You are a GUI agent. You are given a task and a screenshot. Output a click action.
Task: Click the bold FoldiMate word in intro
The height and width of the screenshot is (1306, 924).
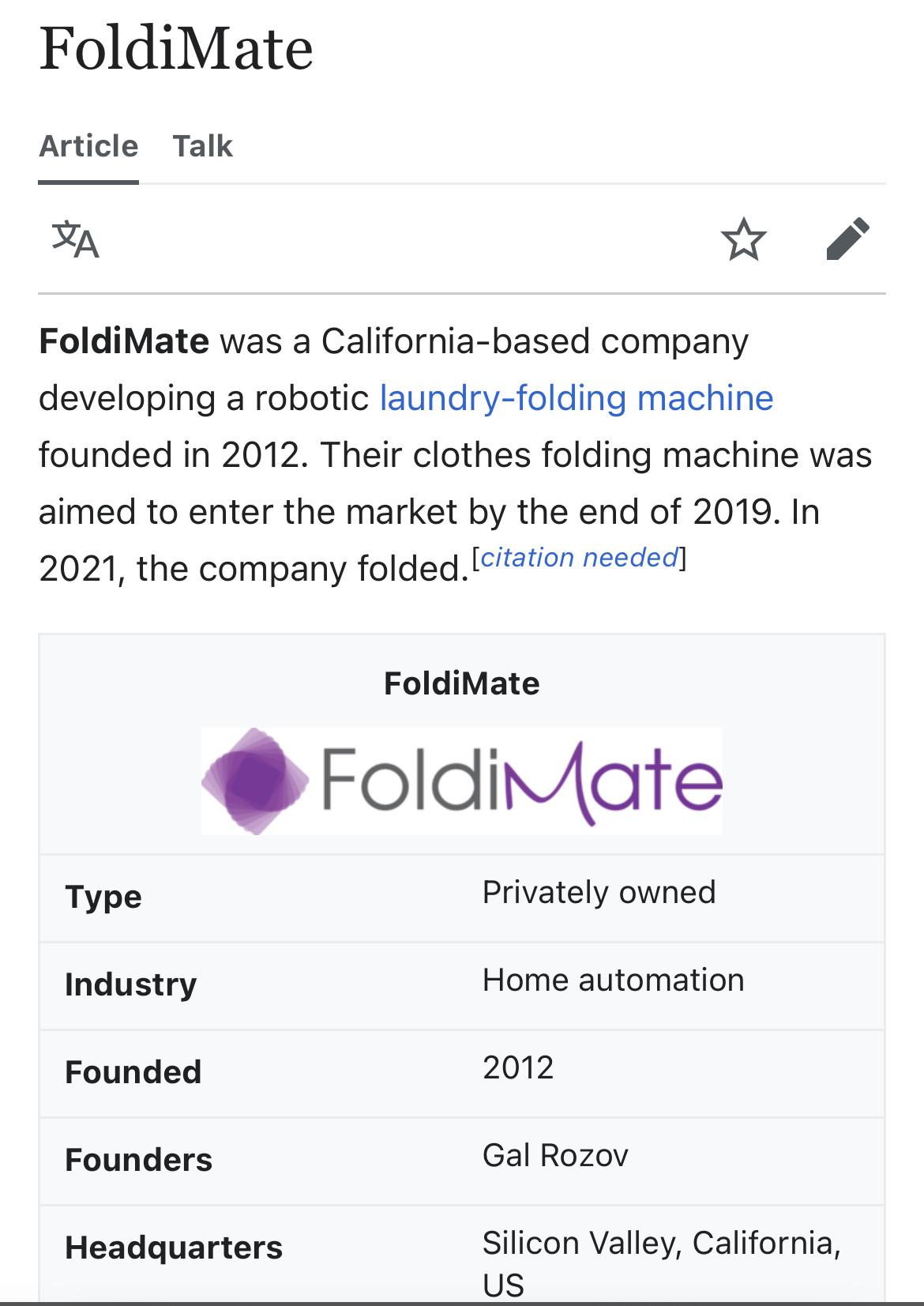pos(124,341)
